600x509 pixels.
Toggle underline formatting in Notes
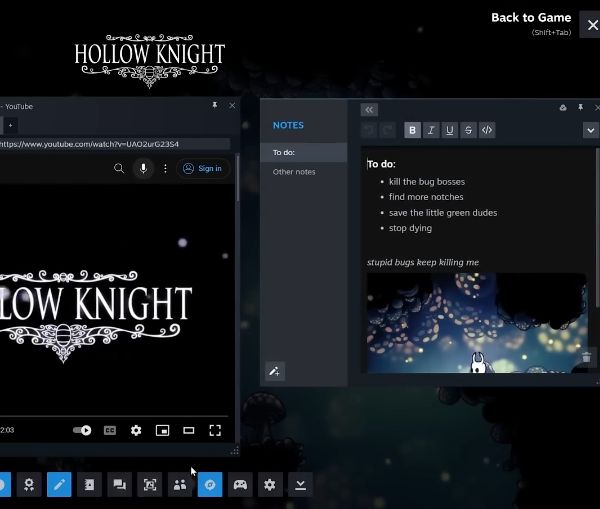[x=450, y=130]
